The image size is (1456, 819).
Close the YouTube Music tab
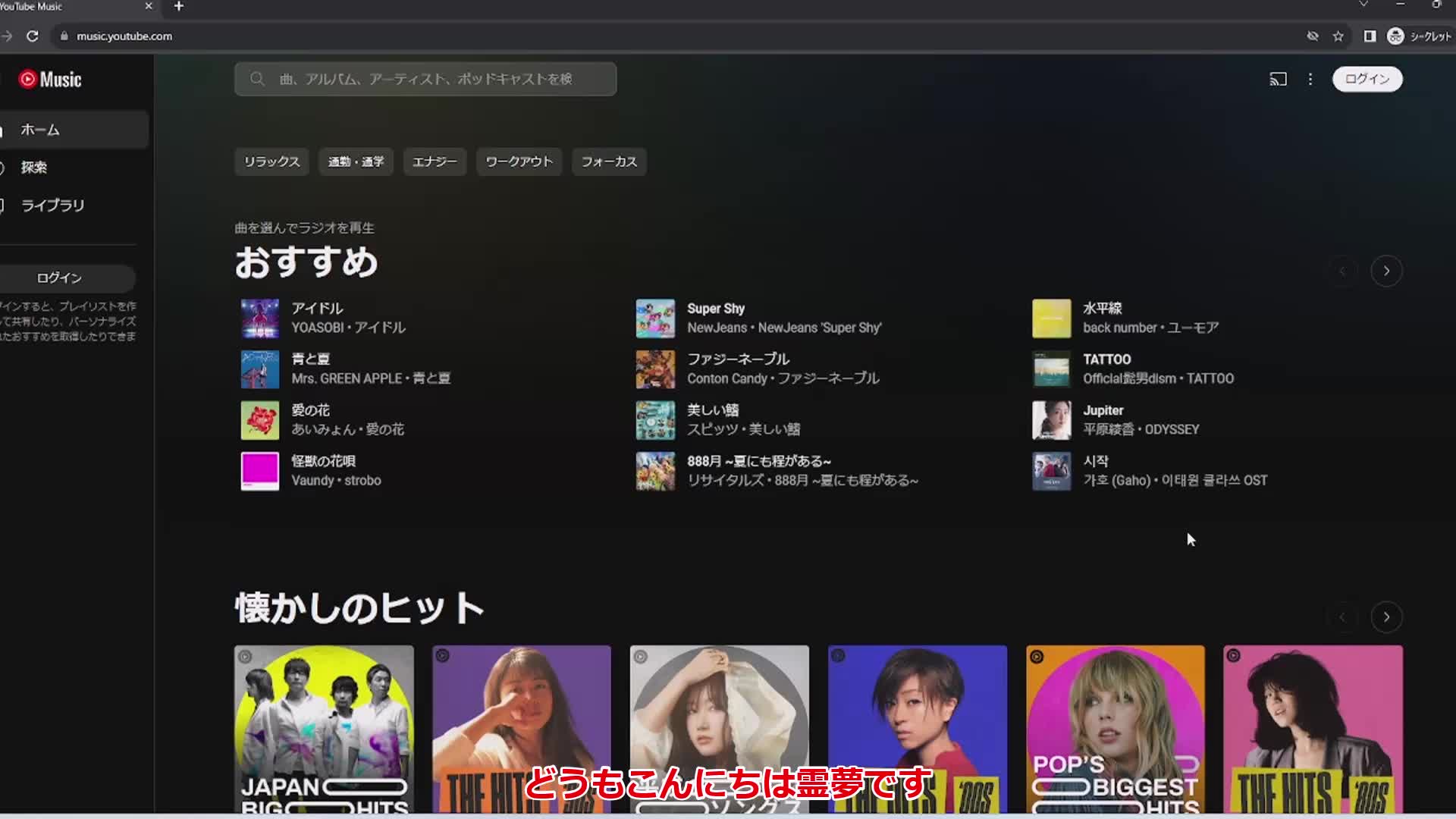149,6
